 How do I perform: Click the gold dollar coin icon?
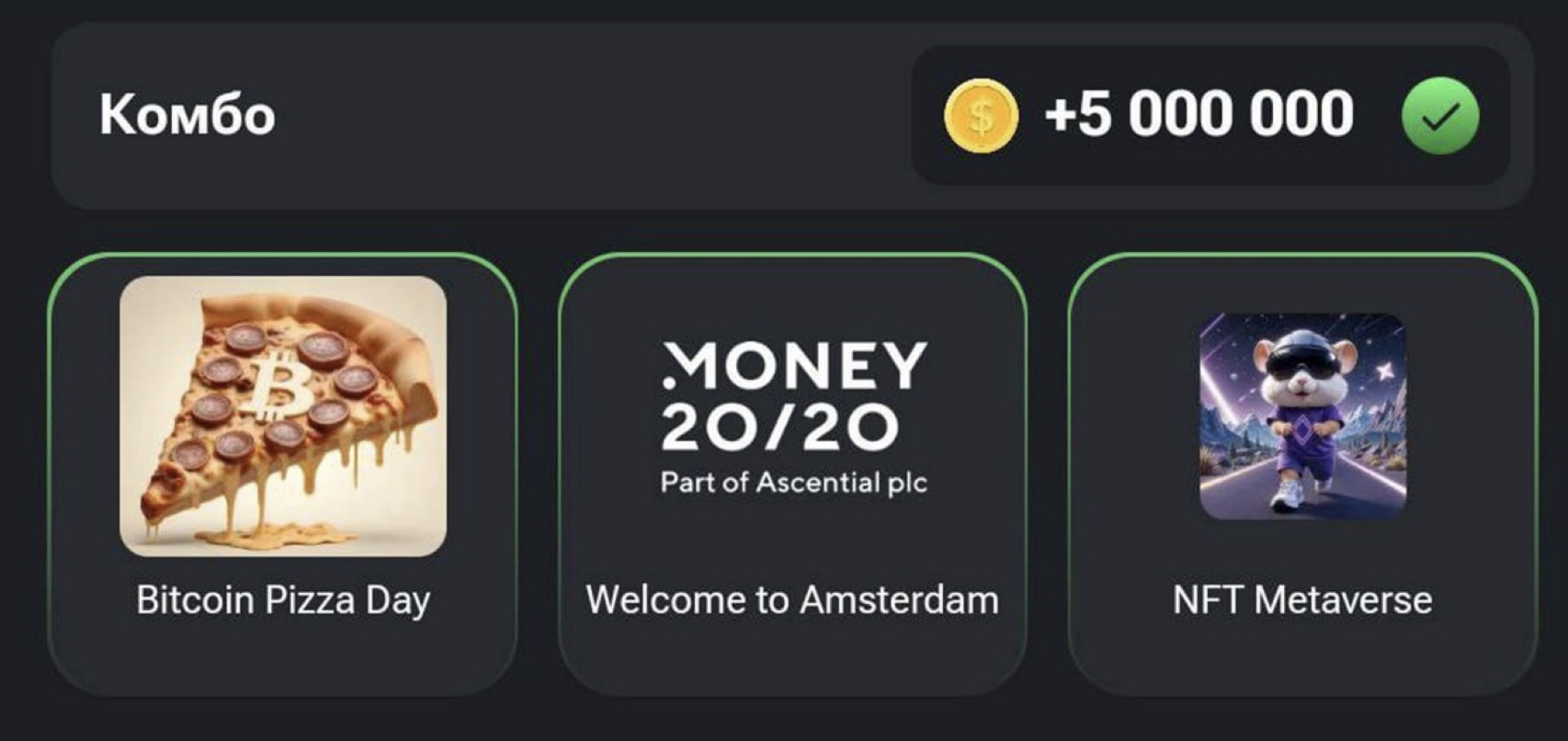[981, 115]
